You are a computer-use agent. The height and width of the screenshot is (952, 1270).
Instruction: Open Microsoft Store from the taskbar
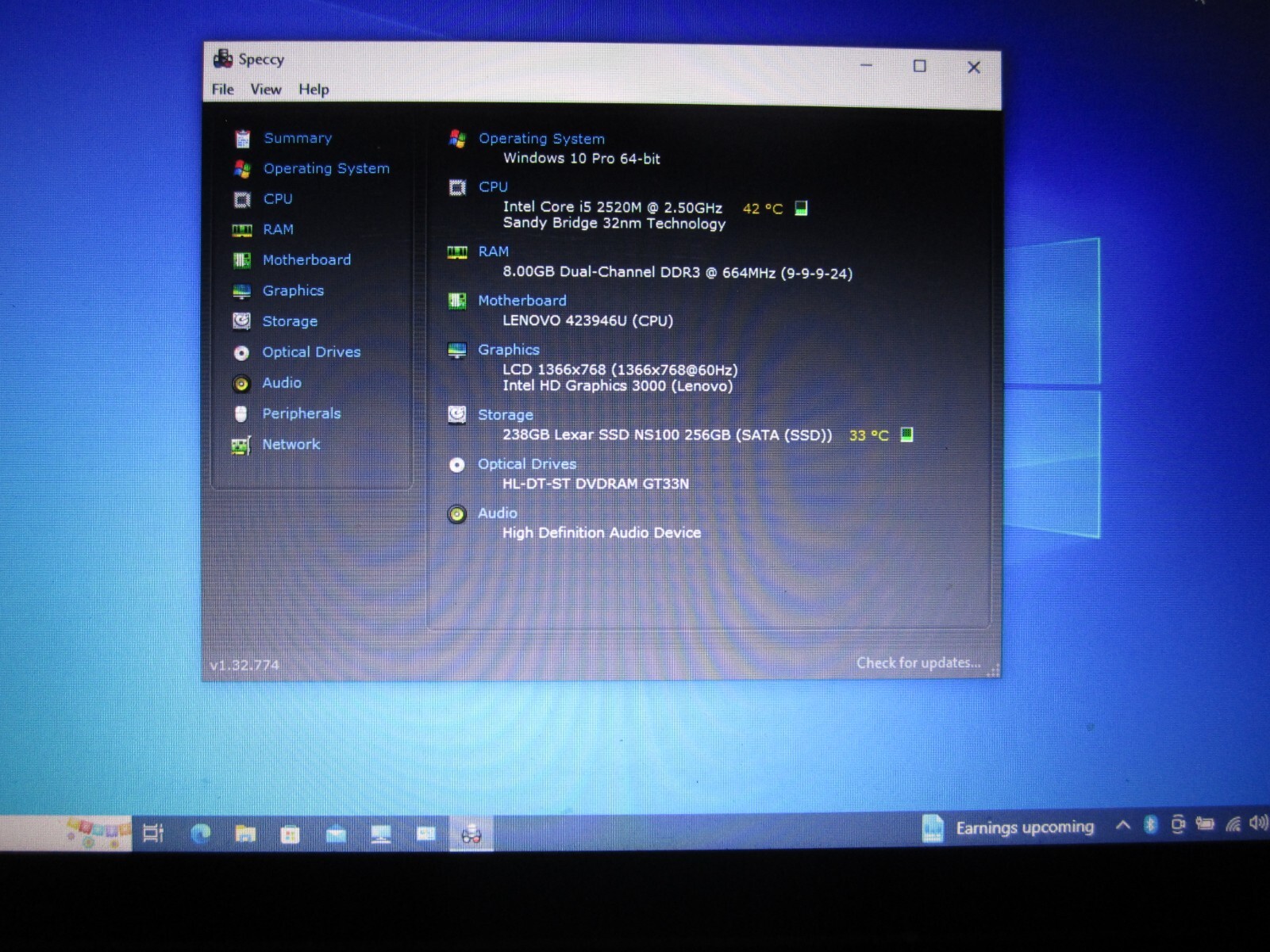pos(290,834)
